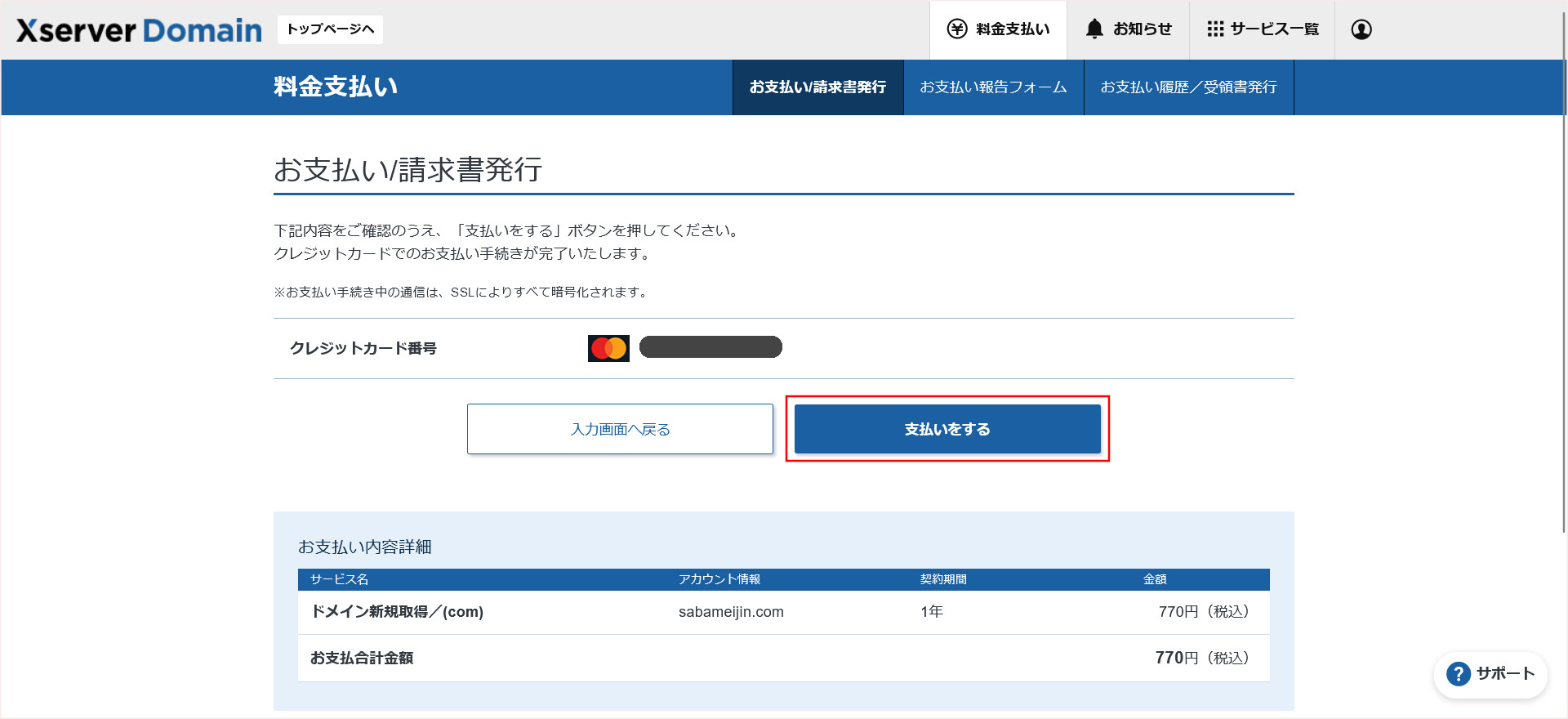Click the サービス名 column header

[x=339, y=579]
